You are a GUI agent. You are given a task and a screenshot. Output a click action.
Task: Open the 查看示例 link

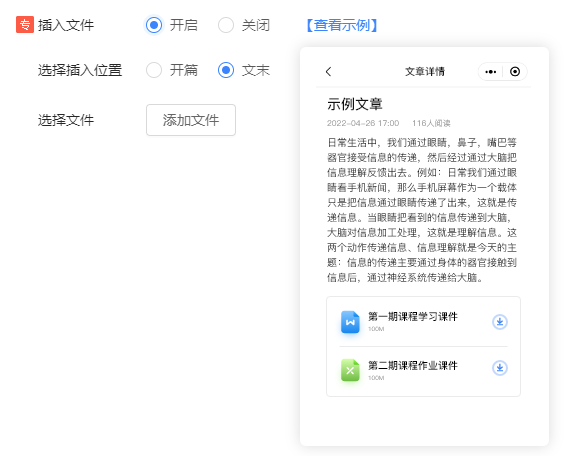pyautogui.click(x=342, y=25)
